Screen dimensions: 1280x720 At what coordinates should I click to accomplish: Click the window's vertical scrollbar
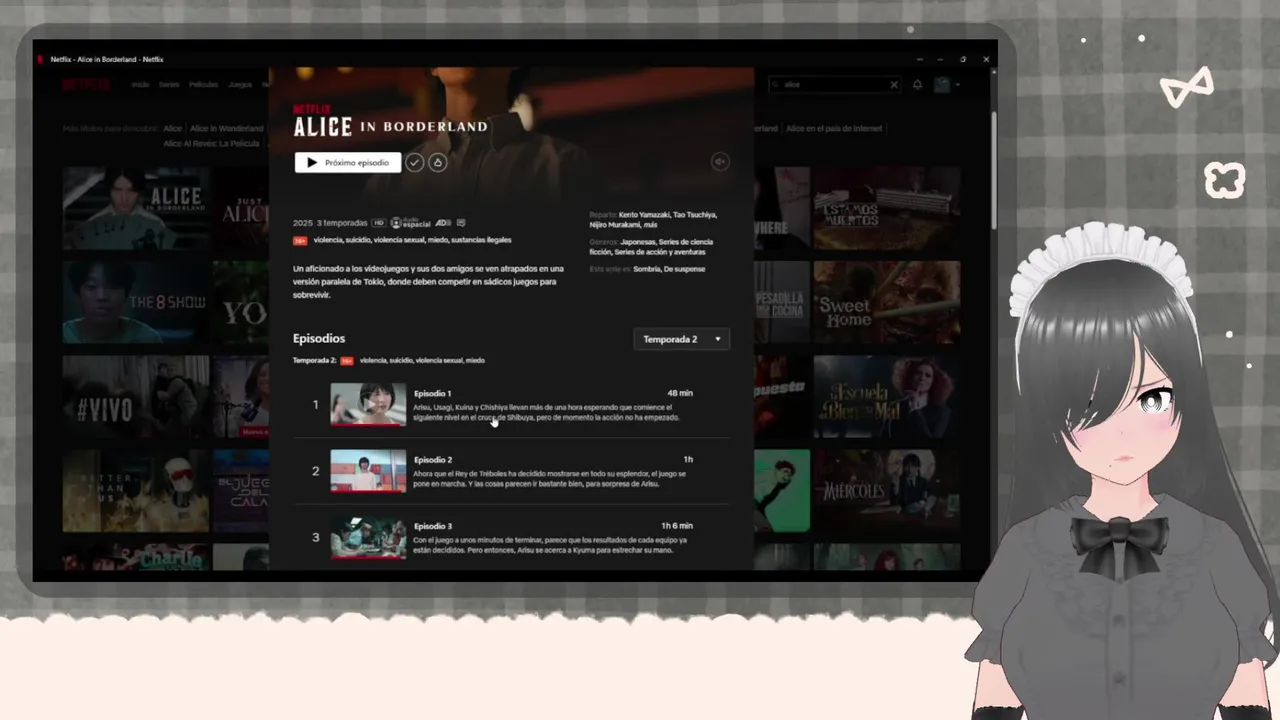coord(993,170)
